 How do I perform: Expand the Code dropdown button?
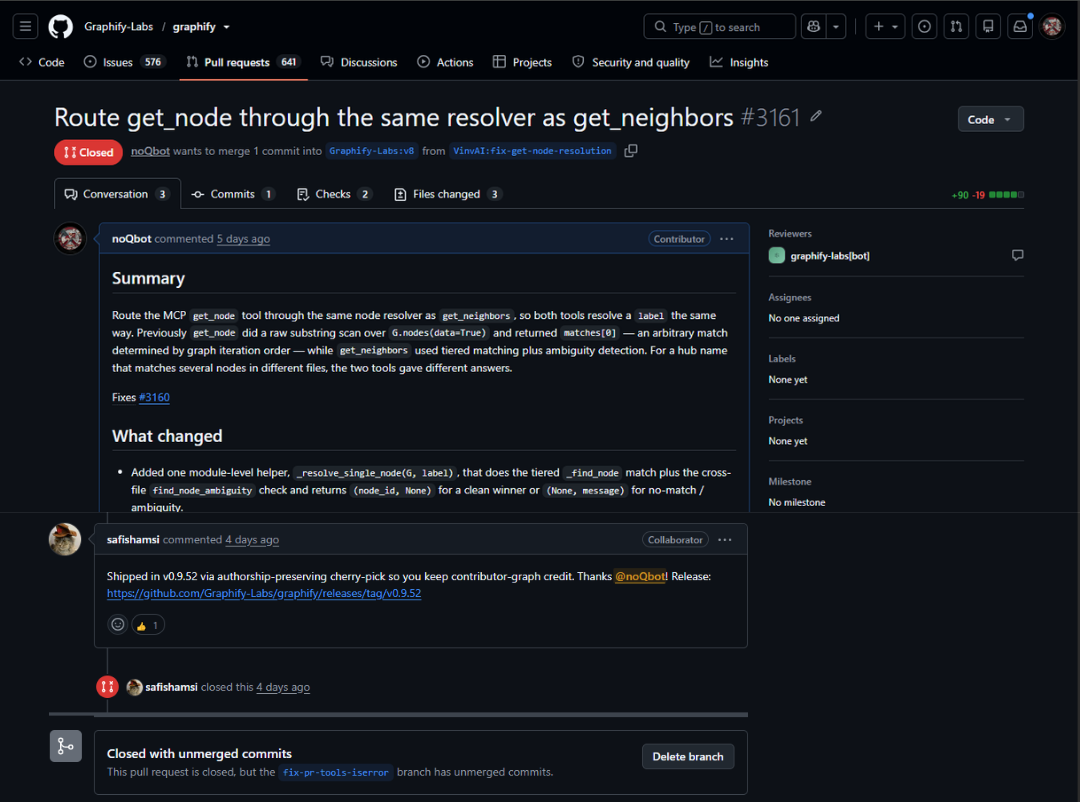(990, 119)
